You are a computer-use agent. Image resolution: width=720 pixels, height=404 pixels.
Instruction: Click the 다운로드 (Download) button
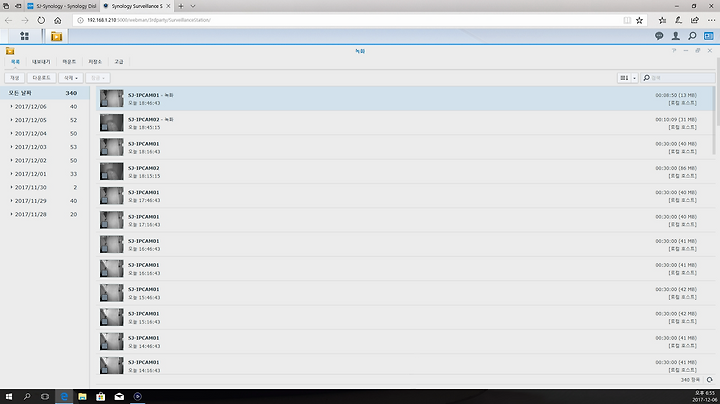tap(41, 78)
